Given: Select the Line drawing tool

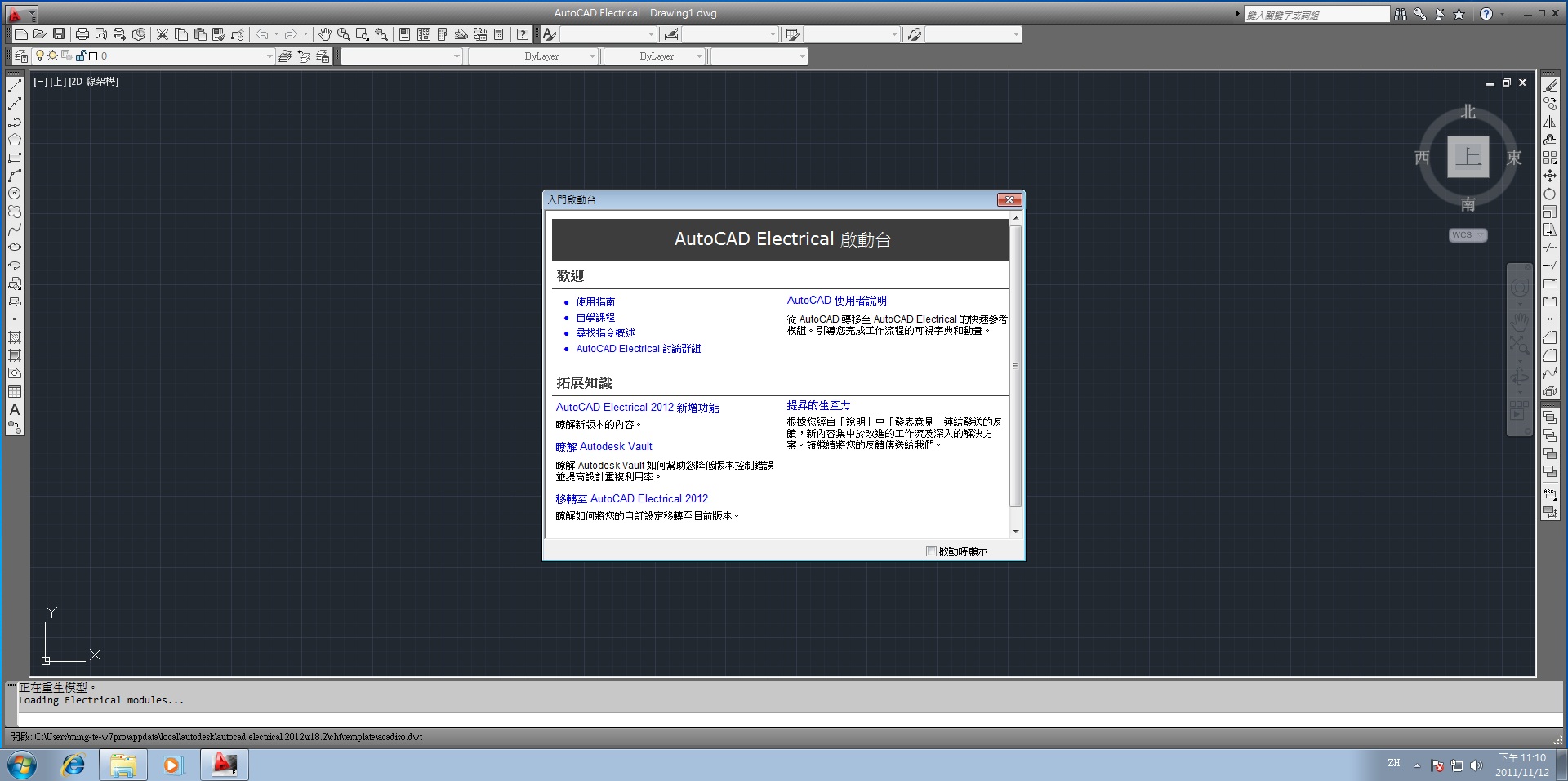Looking at the screenshot, I should (15, 86).
